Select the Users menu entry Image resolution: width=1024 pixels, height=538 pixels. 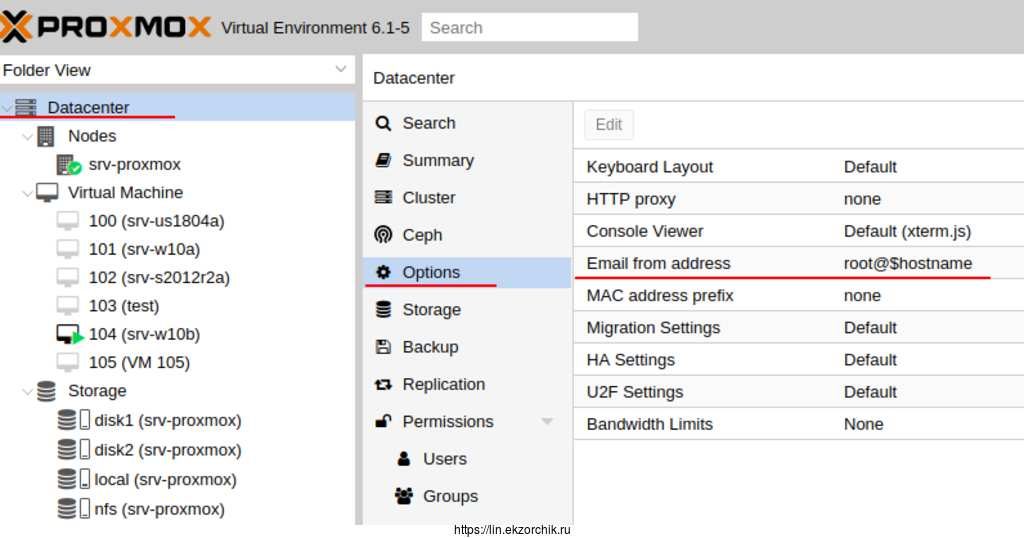[444, 459]
